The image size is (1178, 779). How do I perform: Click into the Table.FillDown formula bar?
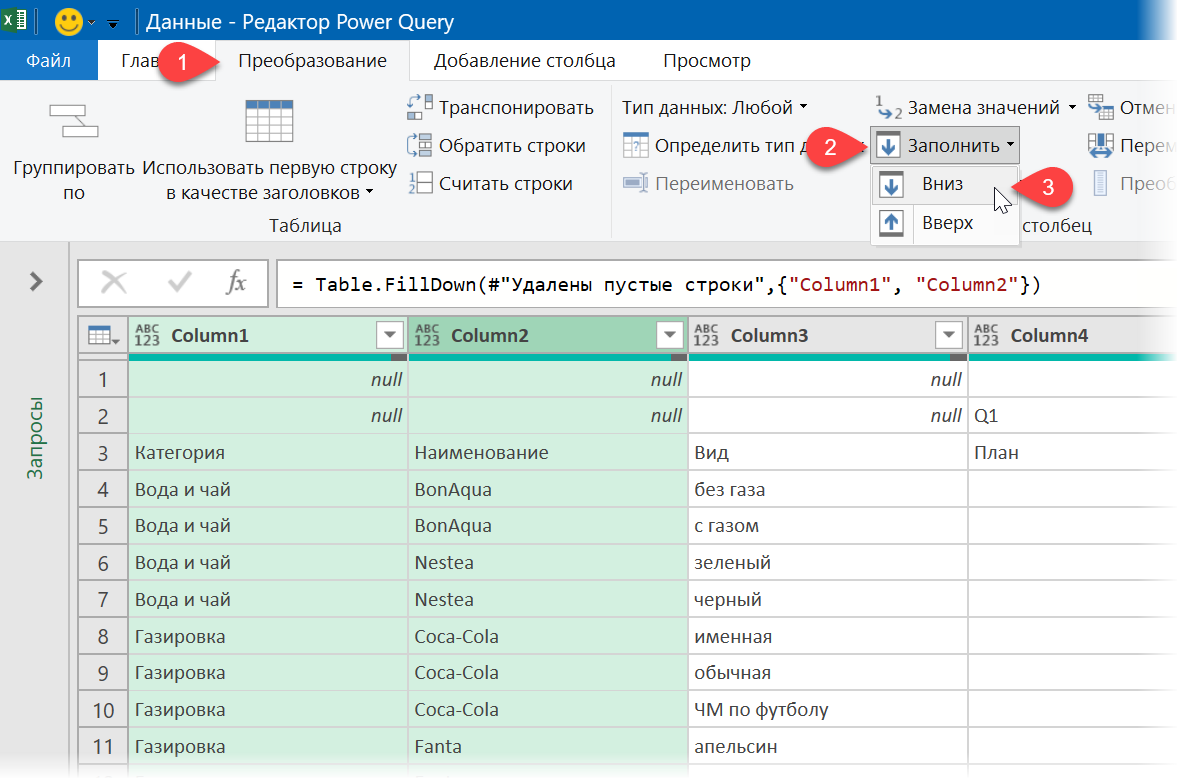pos(726,284)
